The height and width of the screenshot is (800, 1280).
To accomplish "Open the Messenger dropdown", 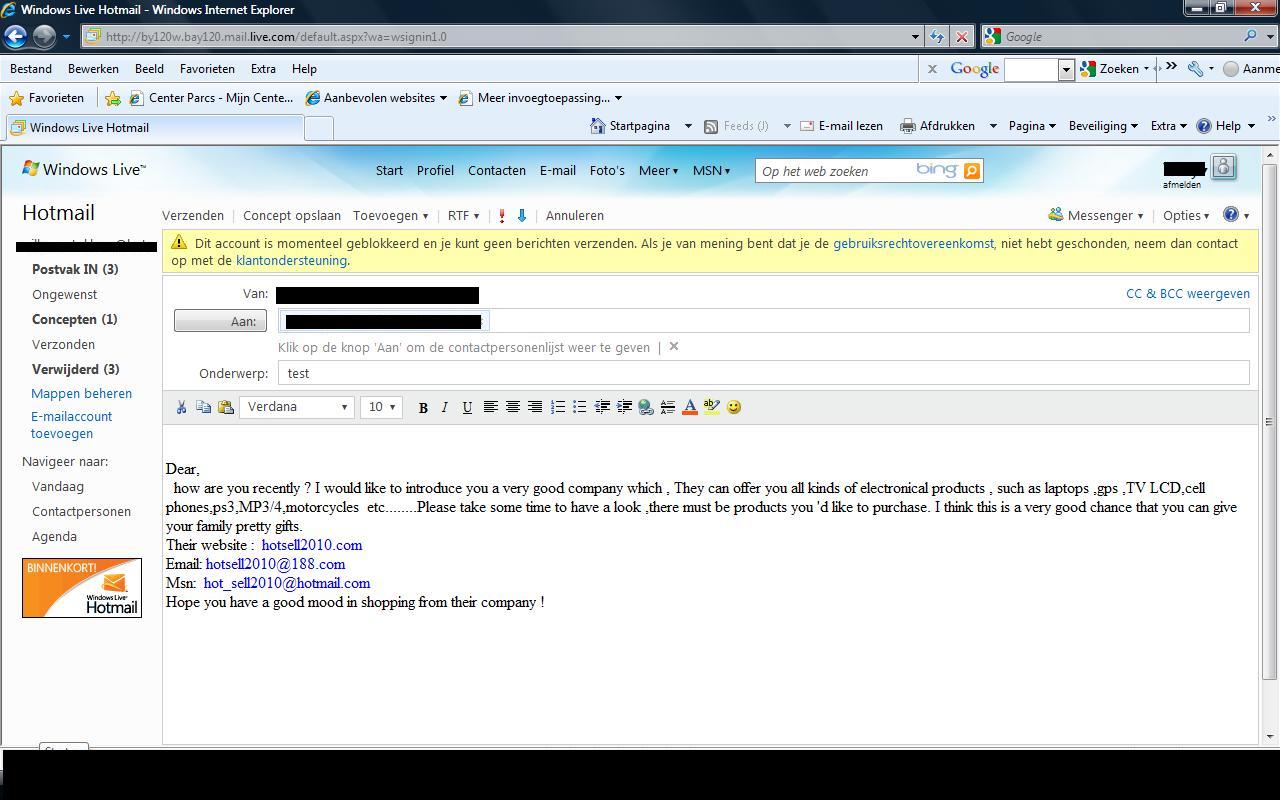I will point(1095,215).
